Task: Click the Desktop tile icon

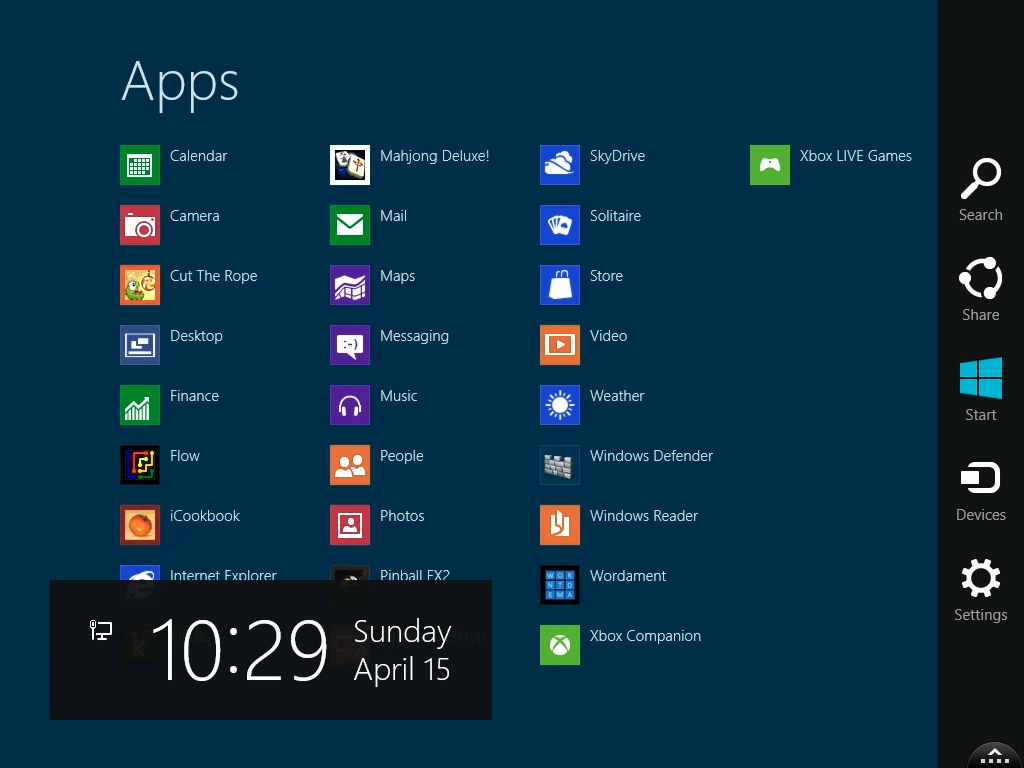Action: 140,345
